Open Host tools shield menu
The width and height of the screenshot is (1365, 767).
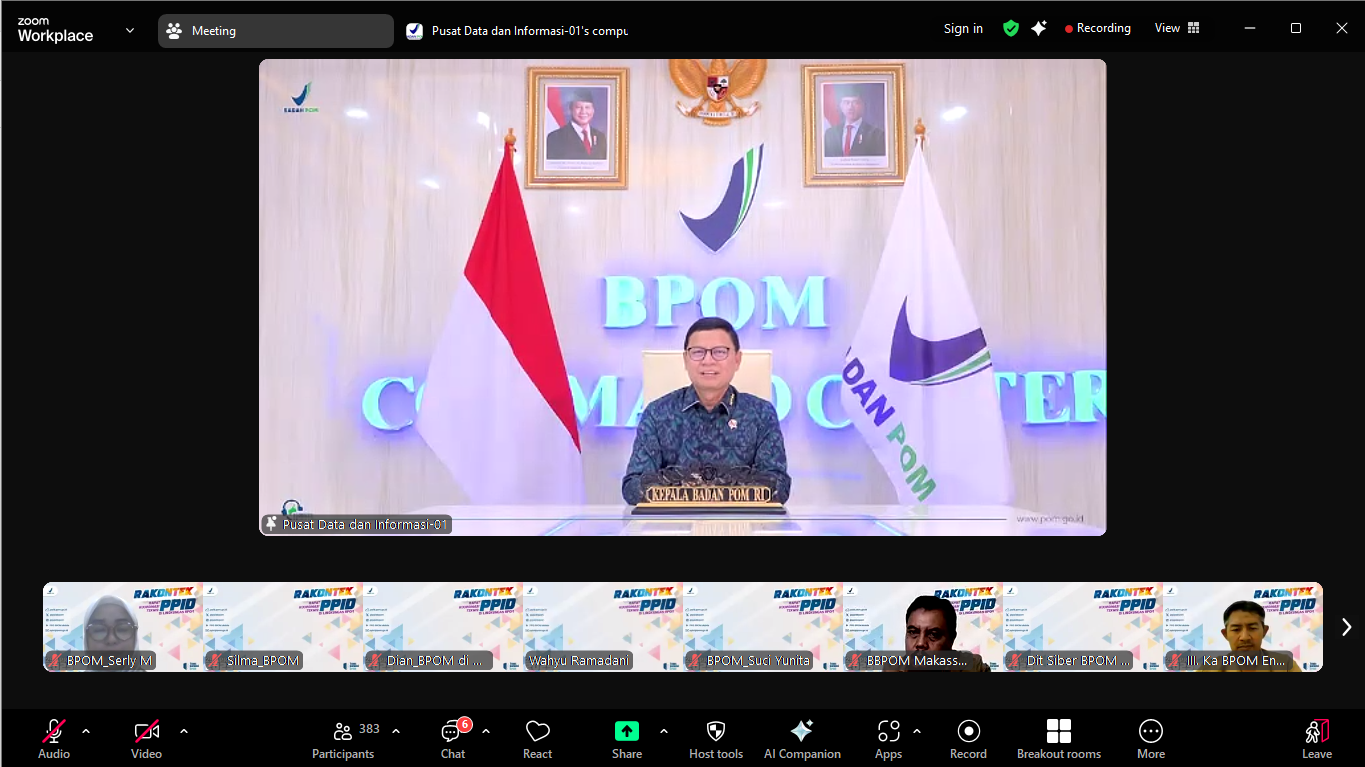[716, 739]
